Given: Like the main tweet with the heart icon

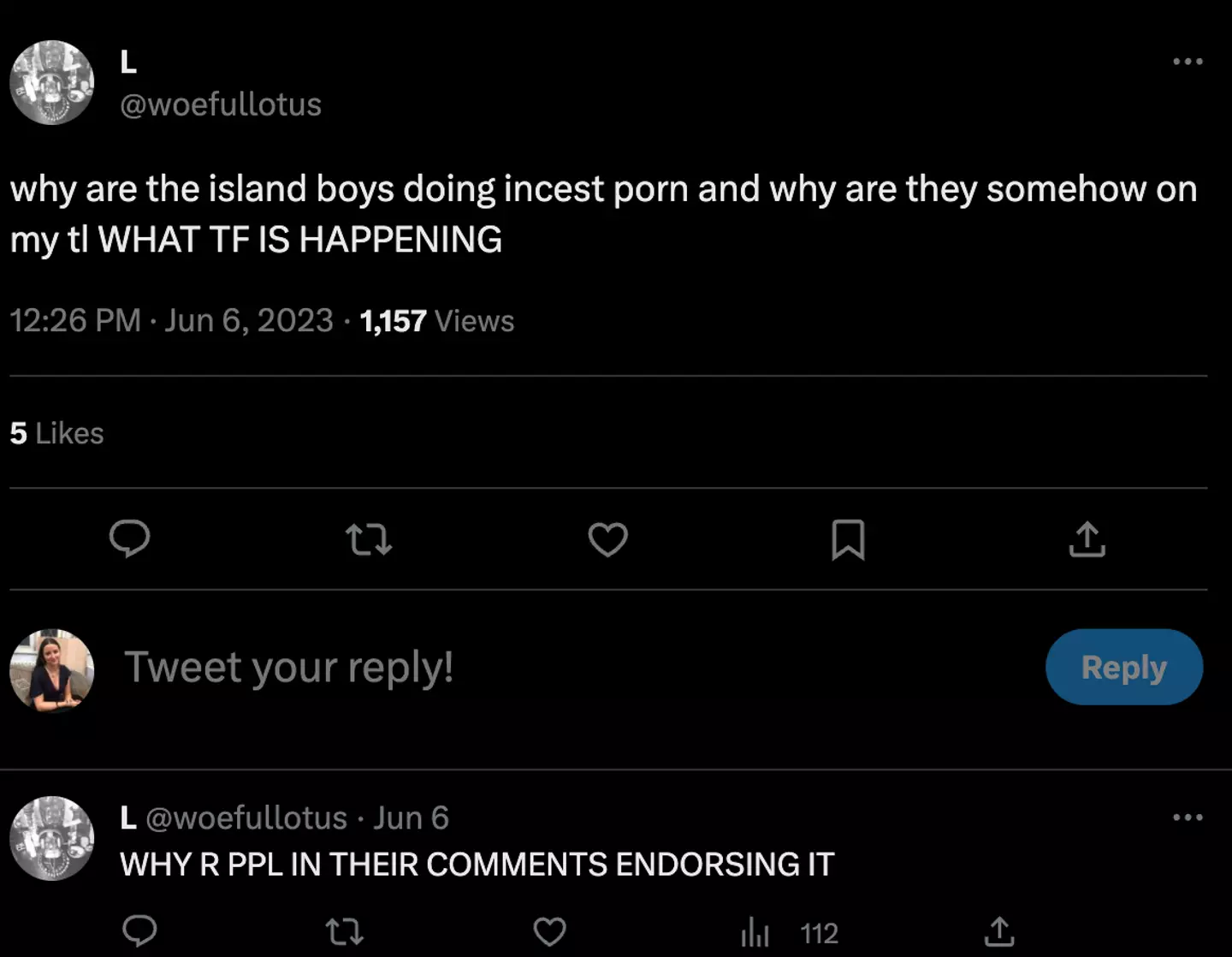Looking at the screenshot, I should (x=608, y=539).
